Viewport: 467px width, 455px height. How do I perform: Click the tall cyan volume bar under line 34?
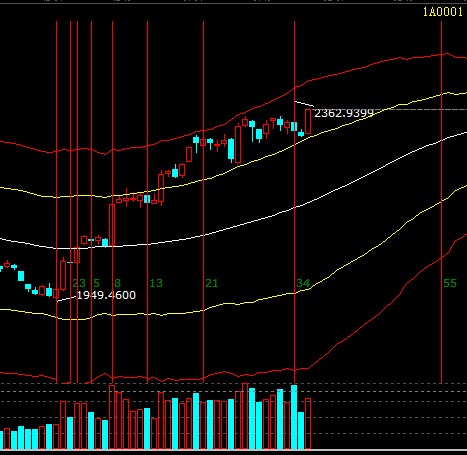[294, 417]
